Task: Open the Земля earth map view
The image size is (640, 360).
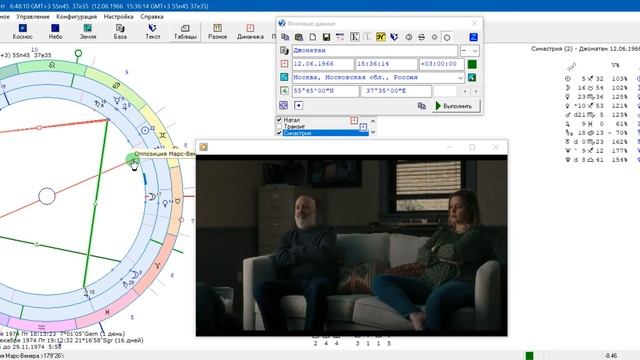Action: (87, 31)
